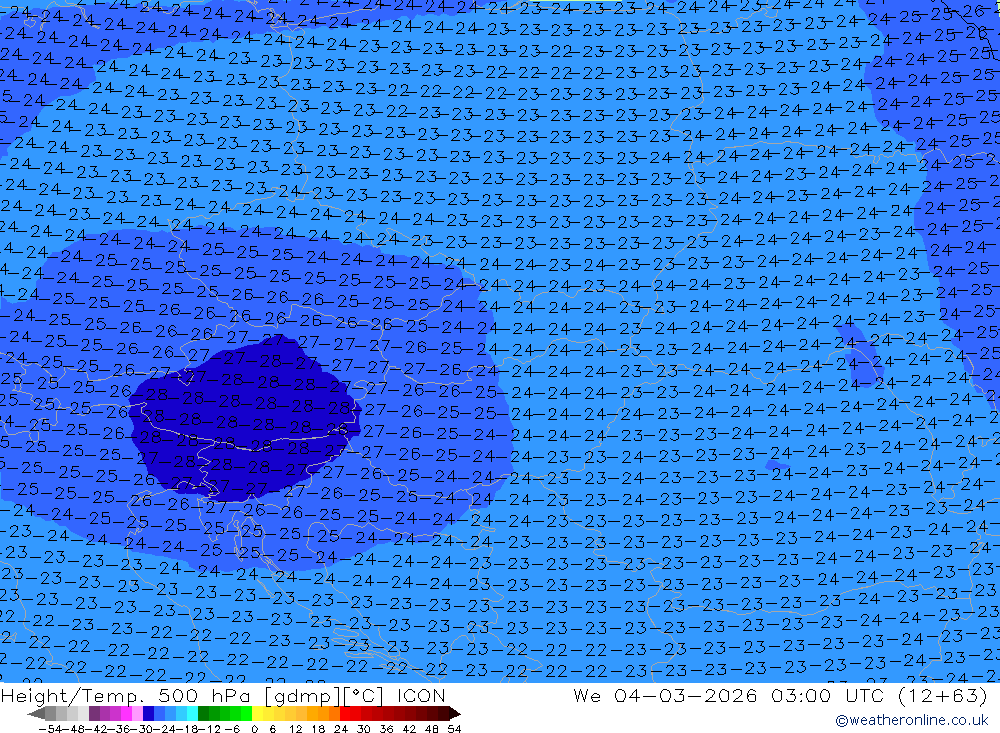
Task: Click the '-12' legend scale label
Action: point(210,729)
